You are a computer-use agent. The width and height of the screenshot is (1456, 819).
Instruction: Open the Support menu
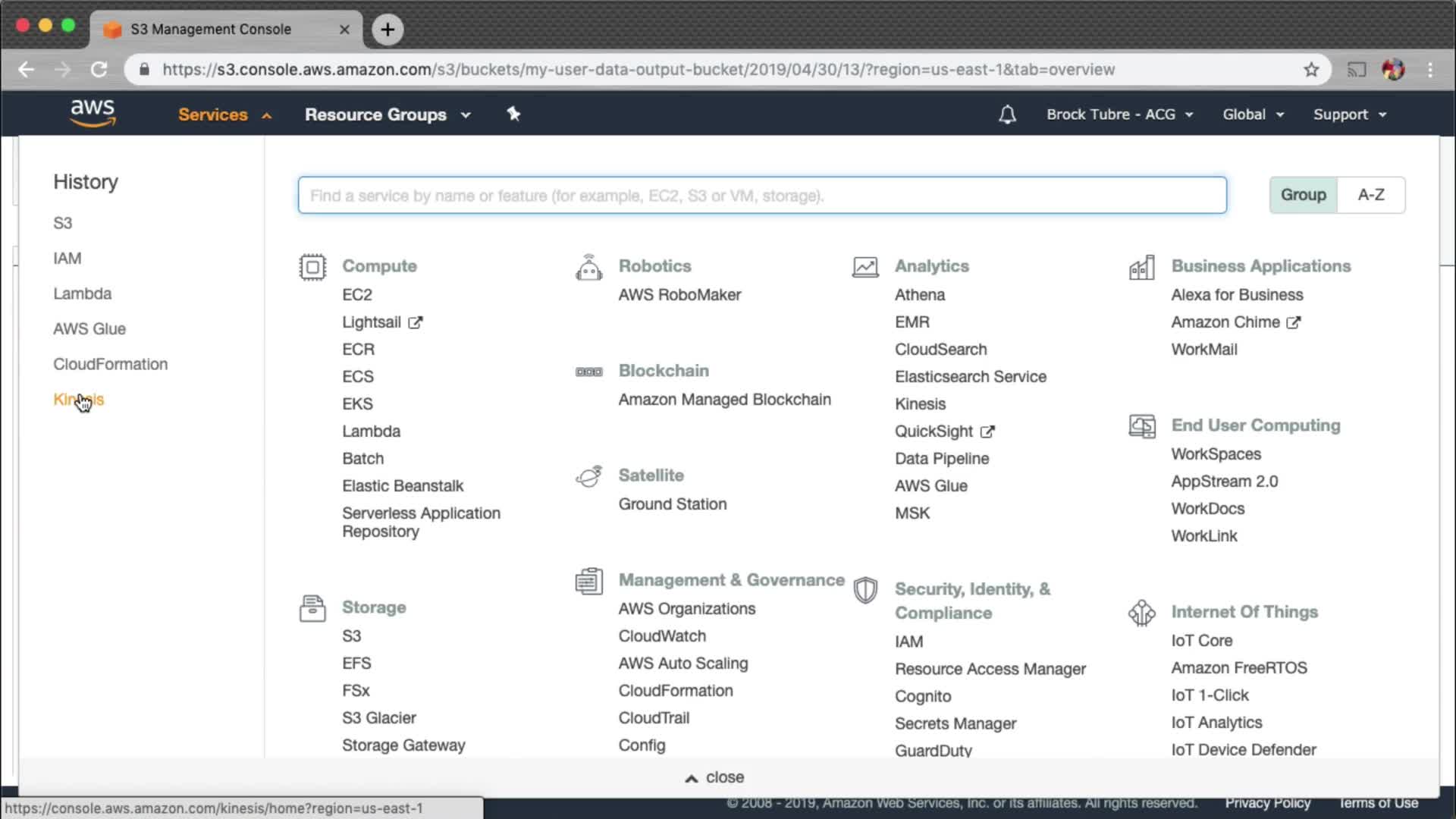(1350, 115)
